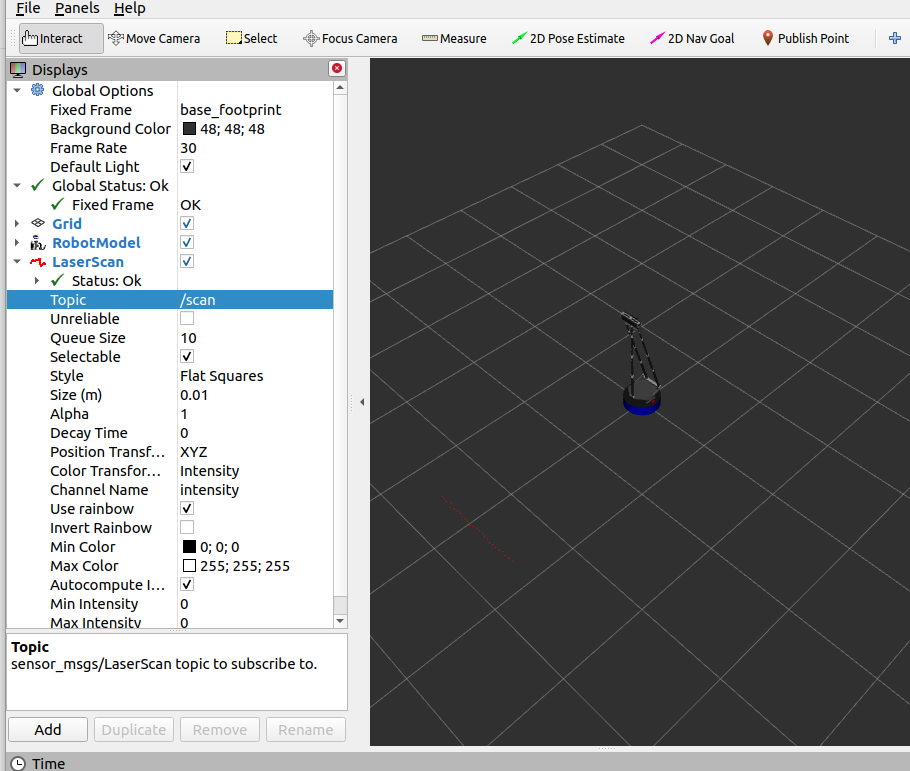
Task: Collapse the LaserScan display properties
Action: coord(17,261)
